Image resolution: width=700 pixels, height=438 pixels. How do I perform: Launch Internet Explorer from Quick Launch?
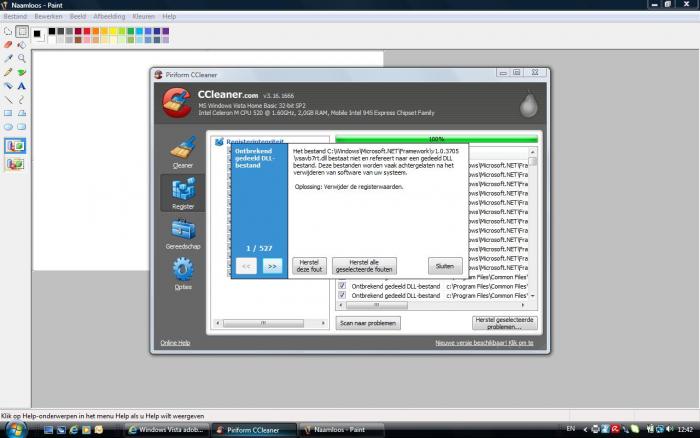[74, 430]
